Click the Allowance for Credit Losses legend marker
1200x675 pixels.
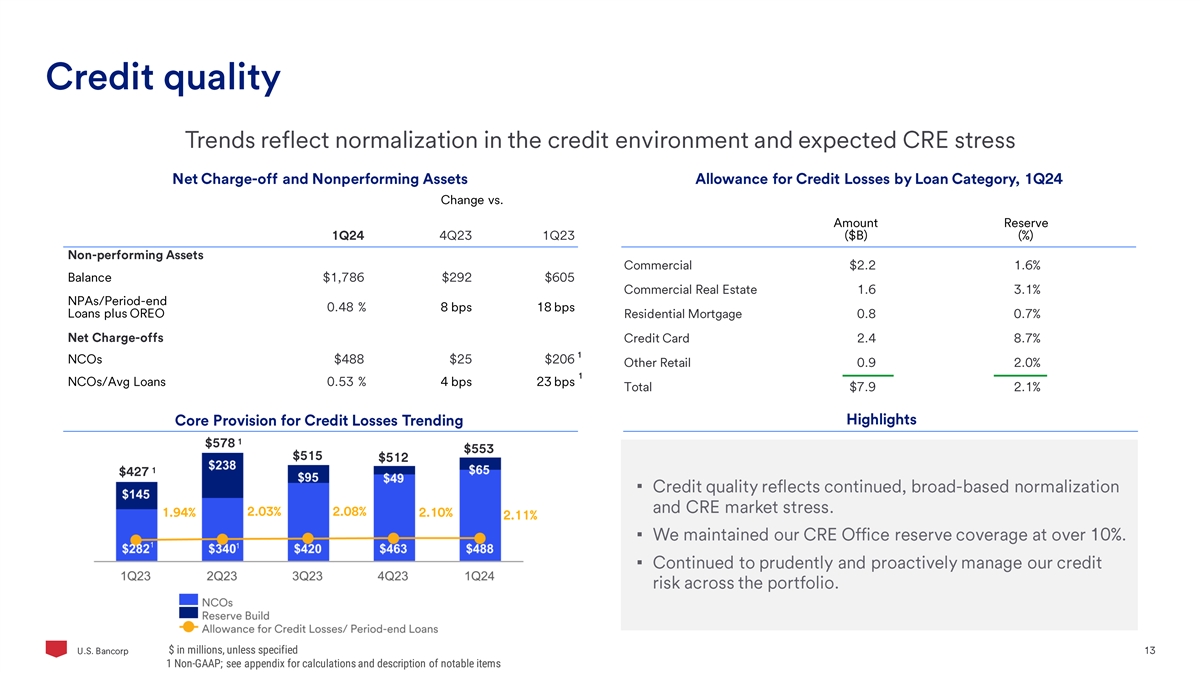coord(189,629)
